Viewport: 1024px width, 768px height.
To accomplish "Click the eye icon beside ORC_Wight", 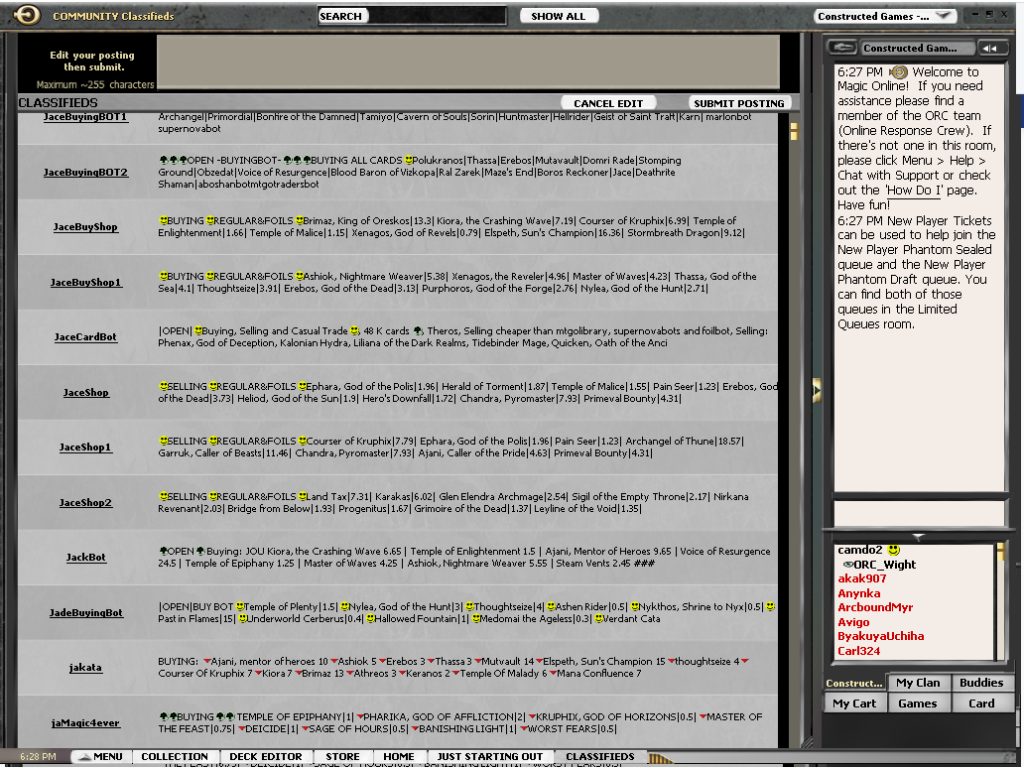I will (848, 564).
